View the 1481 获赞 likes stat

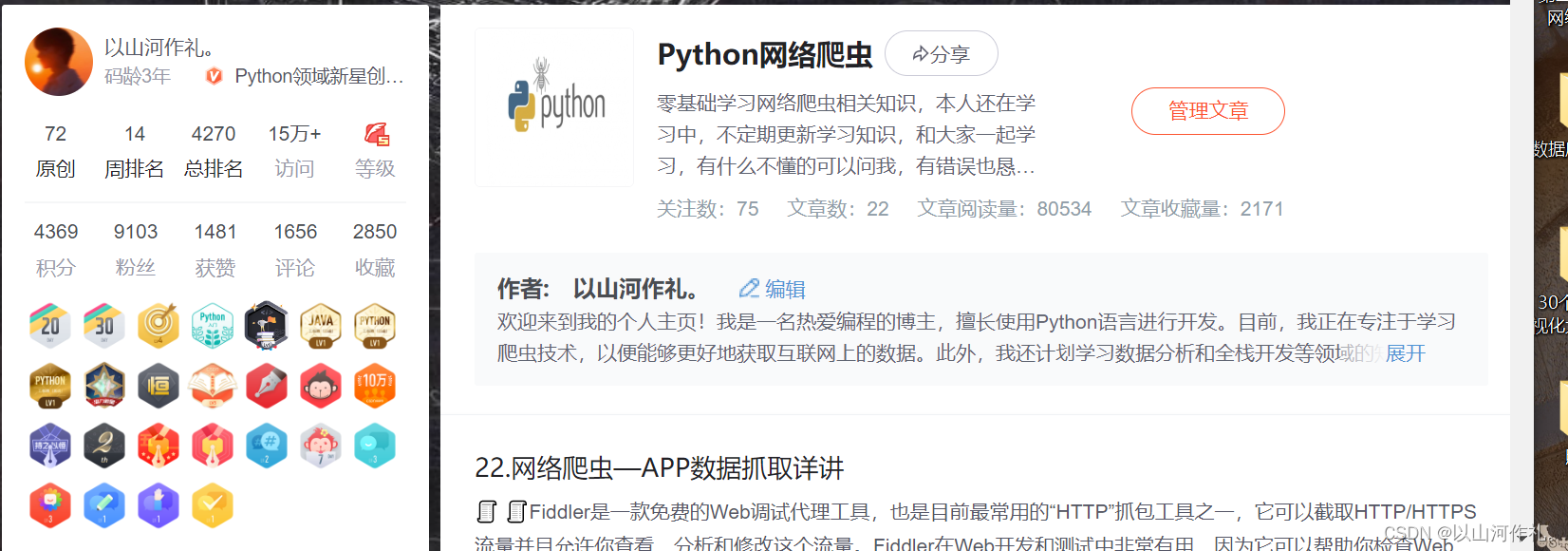pos(215,250)
